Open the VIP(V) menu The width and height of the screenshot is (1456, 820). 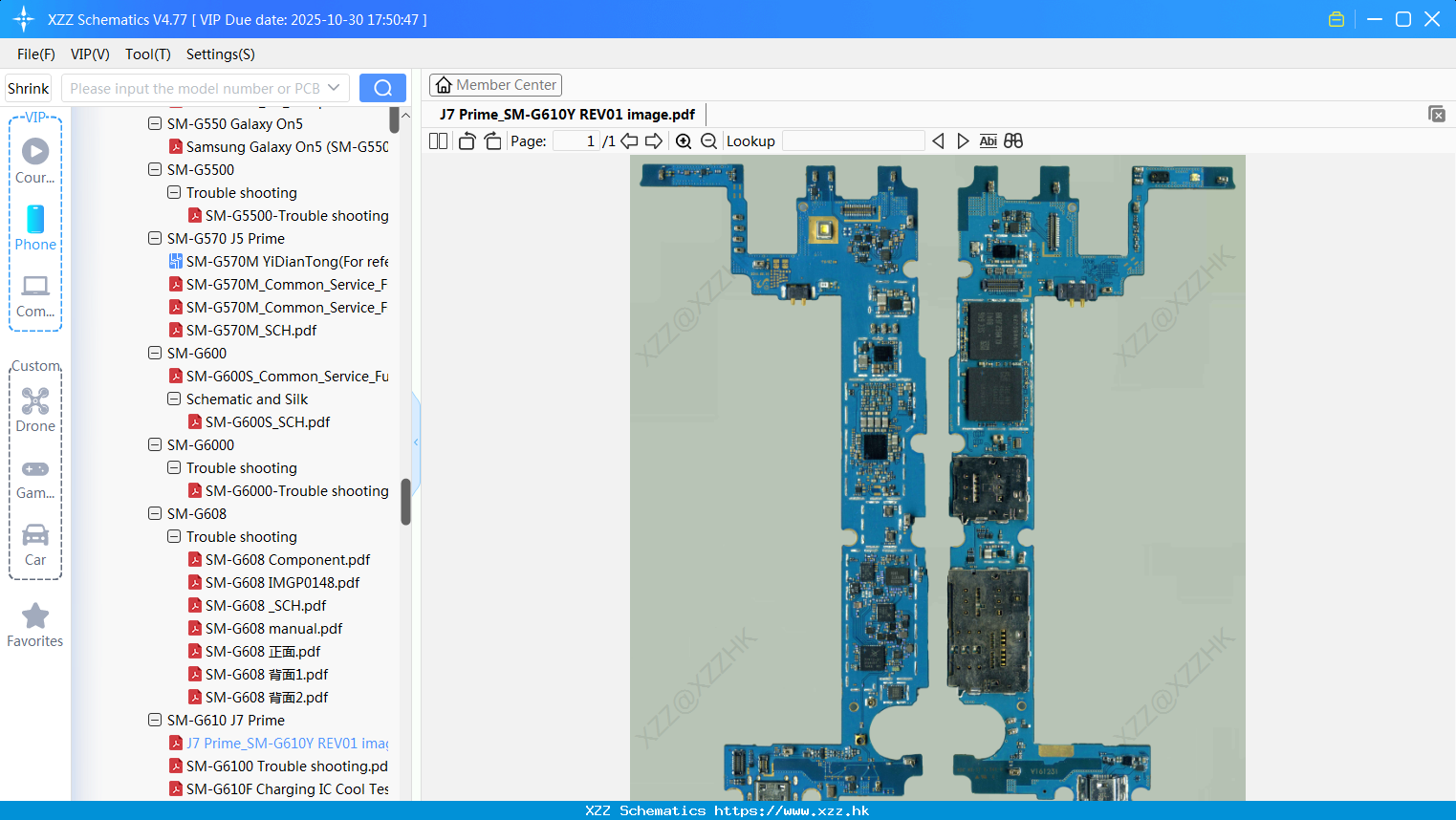pos(90,54)
